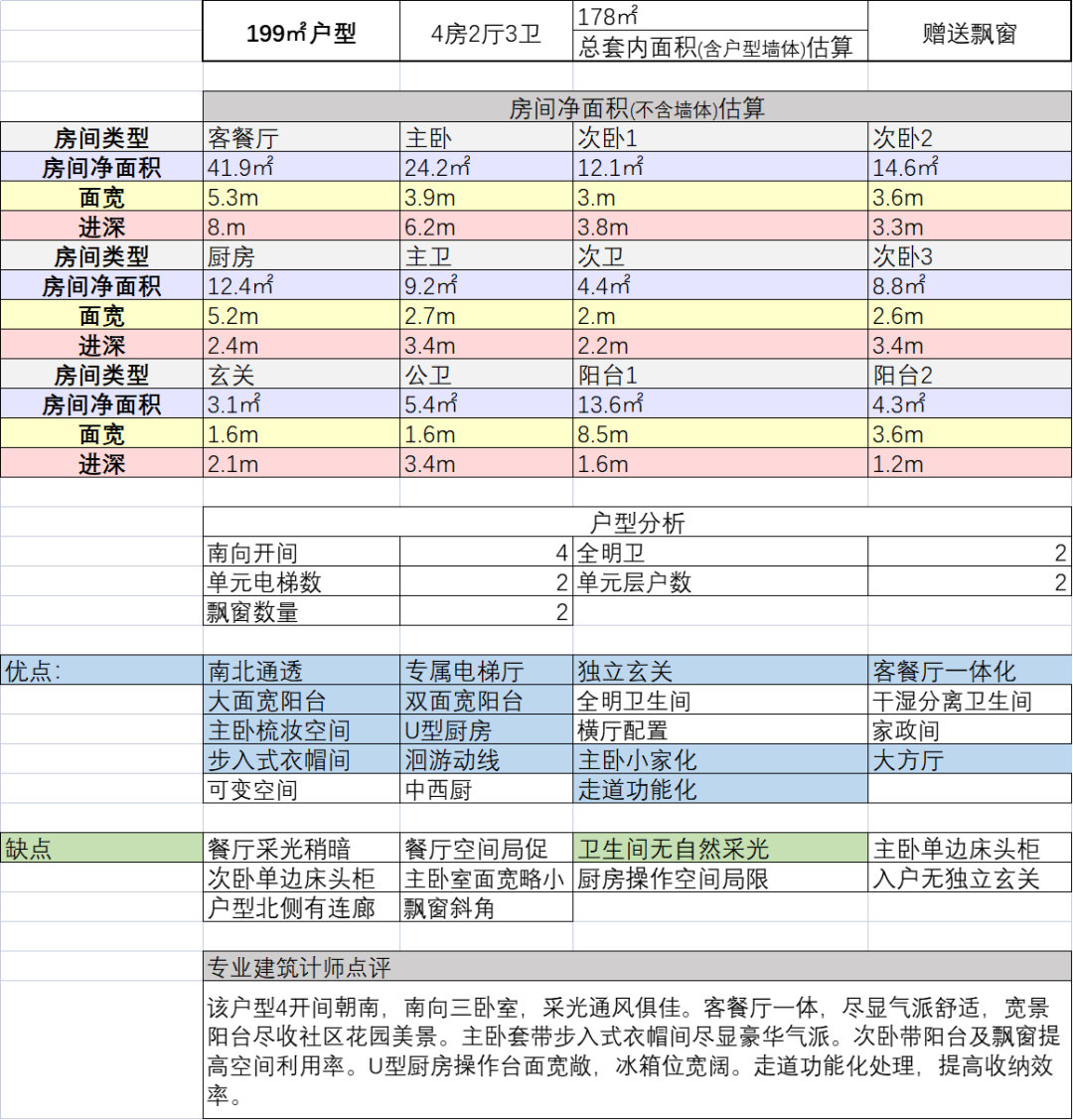Select the '3.9m' width cell
This screenshot has width=1073, height=1120.
point(486,197)
